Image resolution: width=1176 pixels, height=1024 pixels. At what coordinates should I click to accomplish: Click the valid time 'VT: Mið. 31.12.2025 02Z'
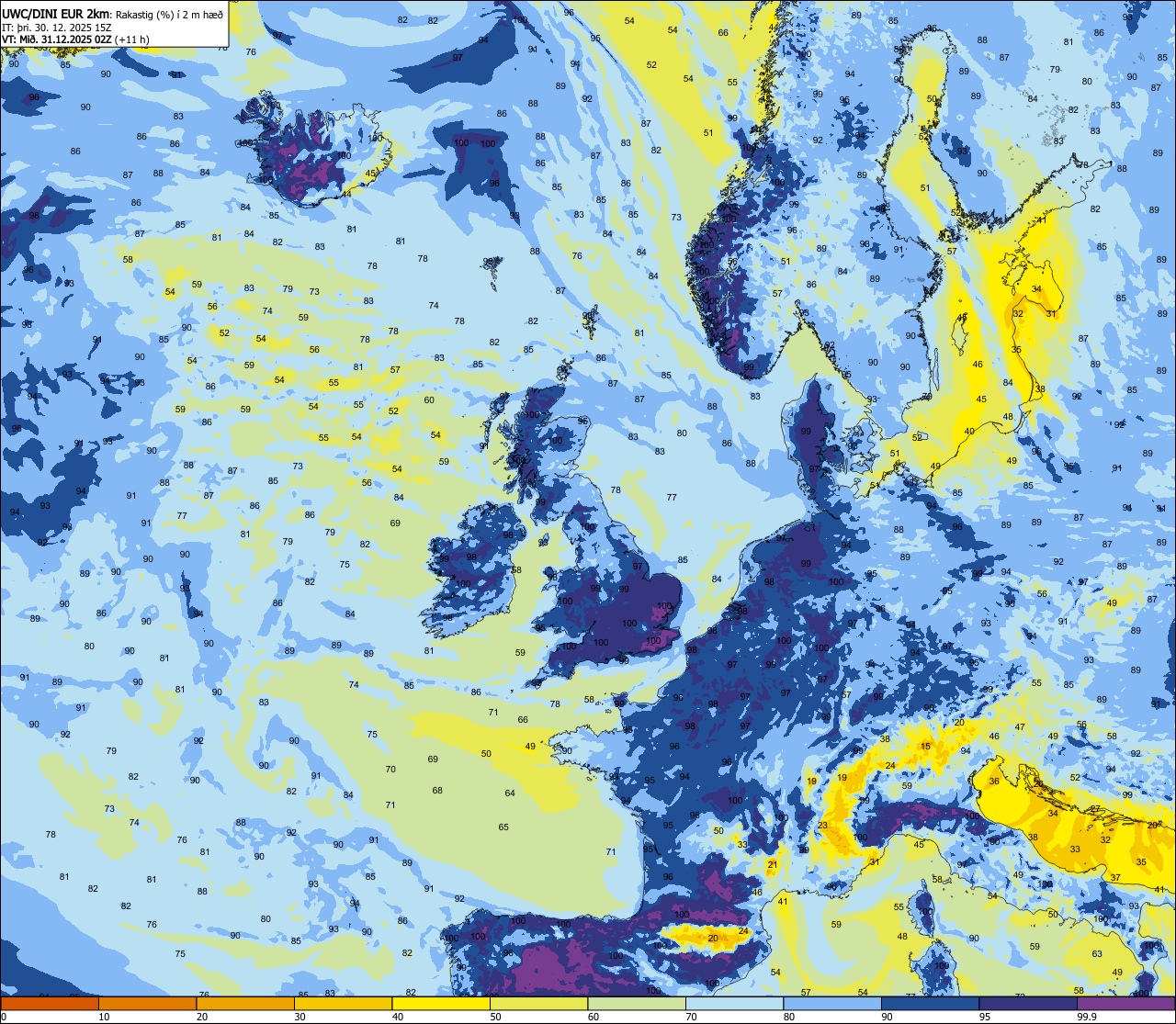(x=57, y=39)
